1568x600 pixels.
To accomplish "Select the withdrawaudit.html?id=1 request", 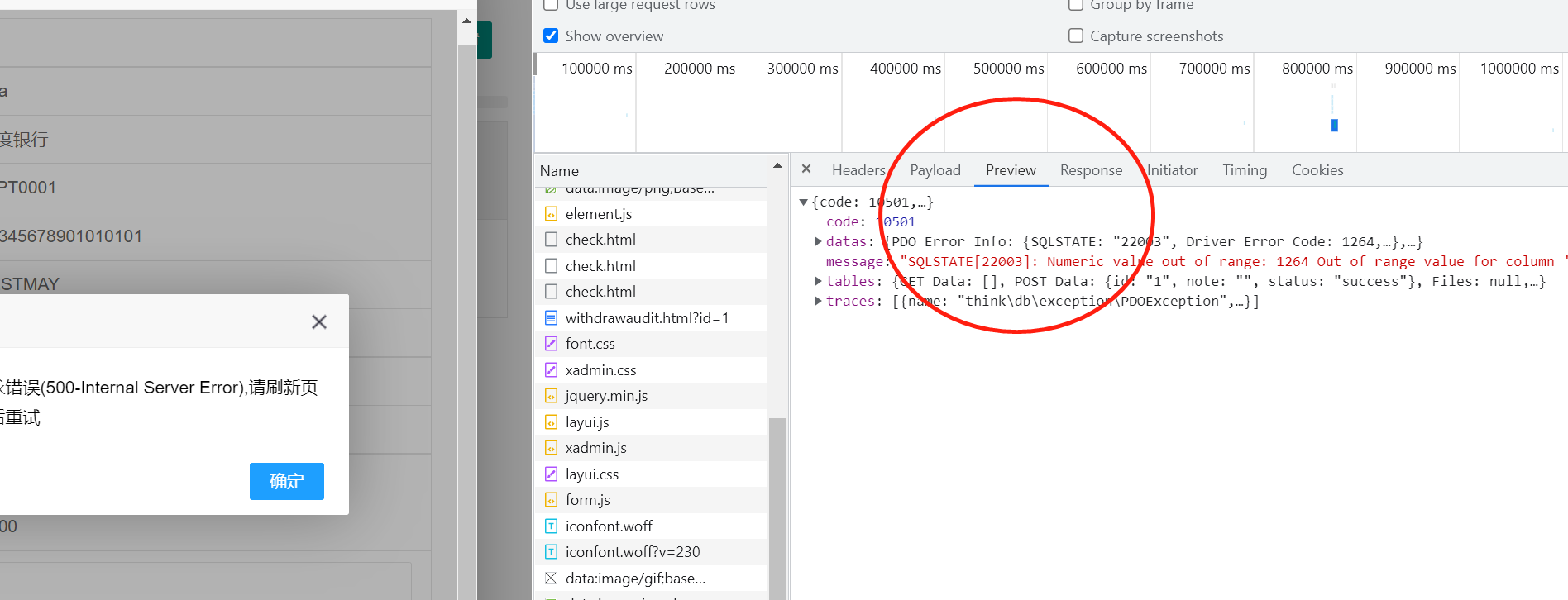I will [652, 318].
